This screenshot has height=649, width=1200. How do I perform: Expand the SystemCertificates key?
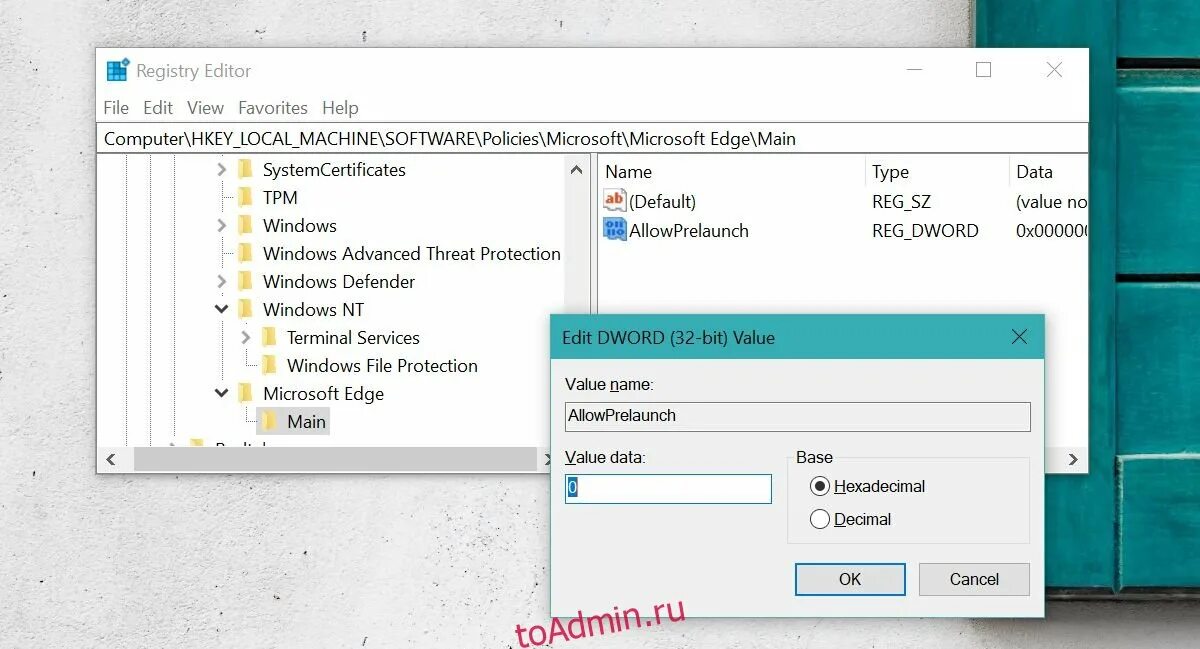point(222,170)
